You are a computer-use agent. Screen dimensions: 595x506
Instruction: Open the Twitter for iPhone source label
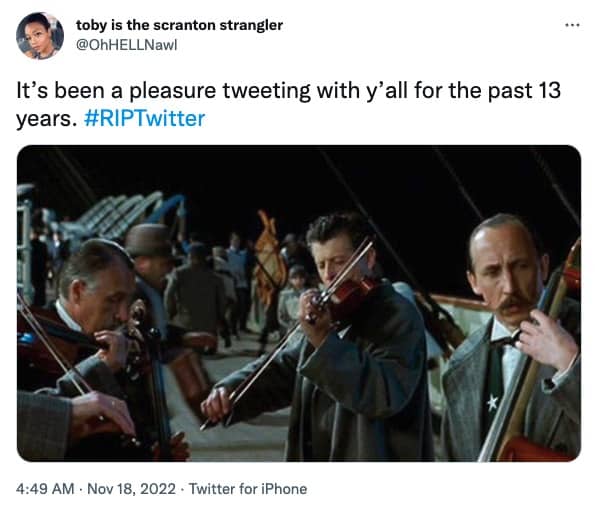(x=248, y=489)
